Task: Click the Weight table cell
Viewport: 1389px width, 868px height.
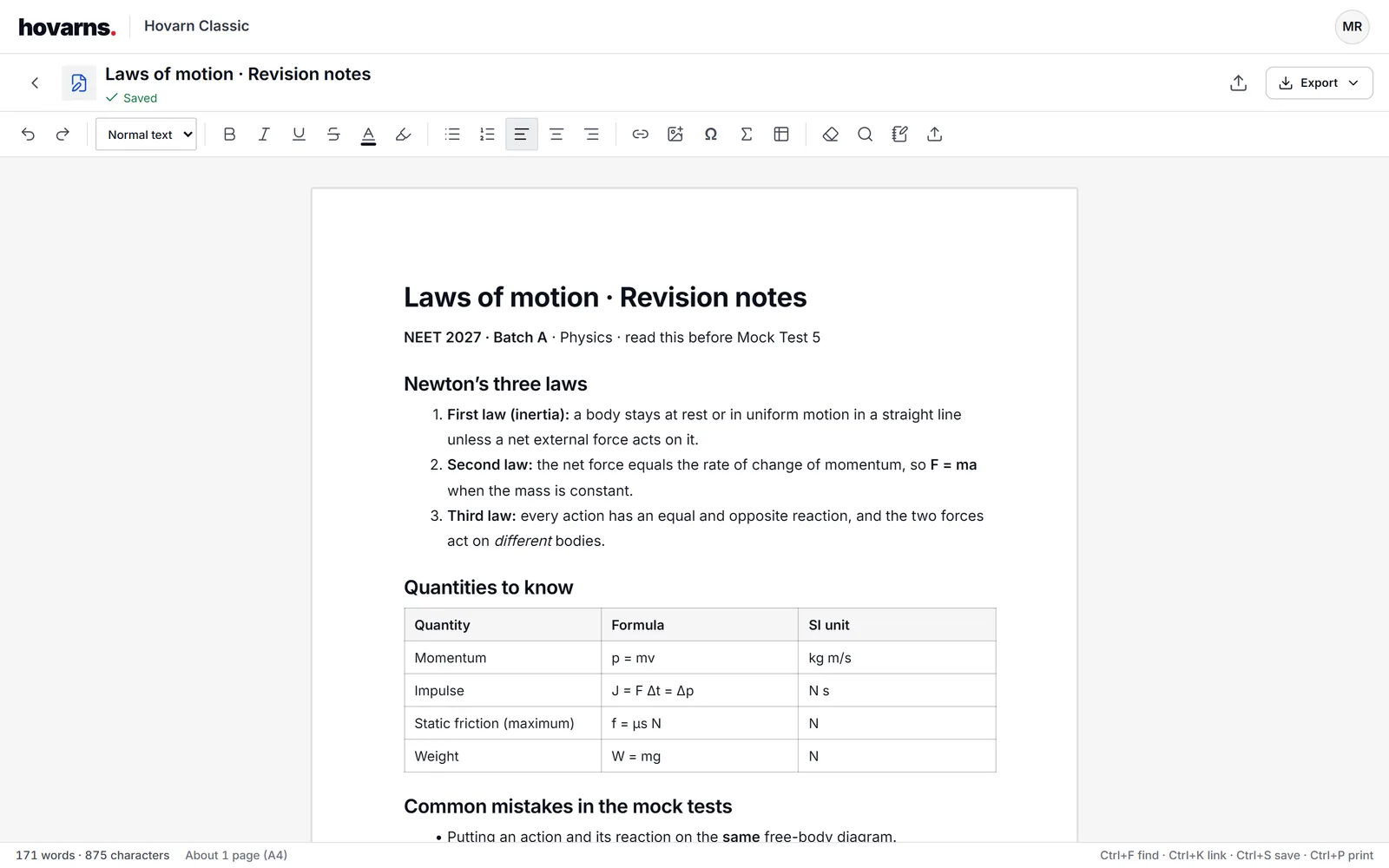Action: coord(503,756)
